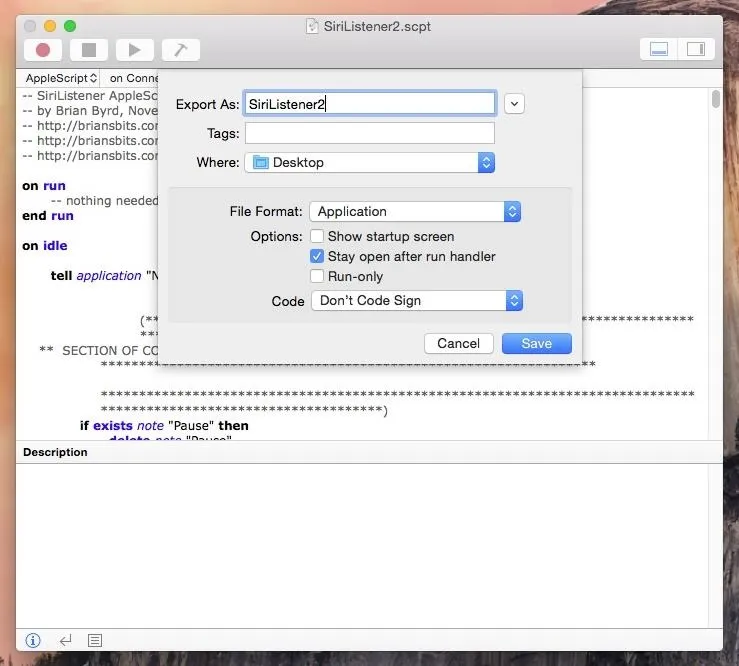Show result with the return arrow icon
The width and height of the screenshot is (739, 666).
[66, 640]
